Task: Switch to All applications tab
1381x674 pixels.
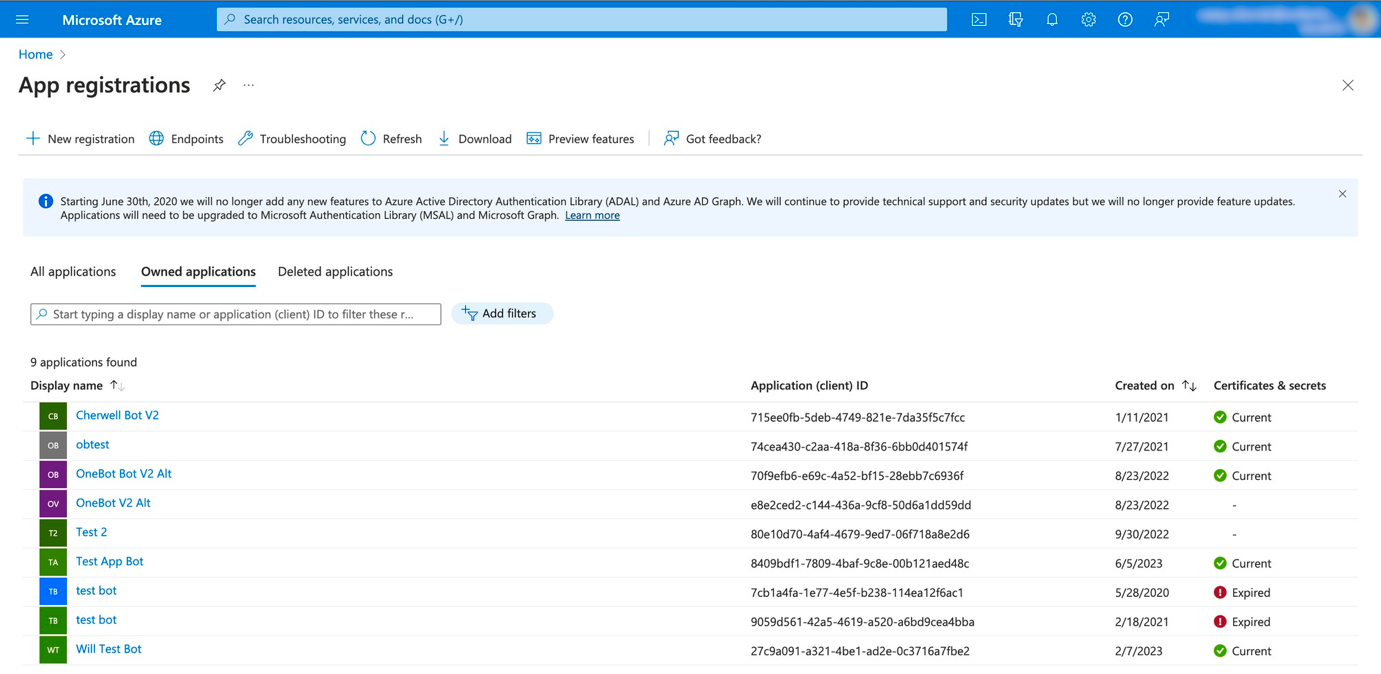Action: point(73,272)
